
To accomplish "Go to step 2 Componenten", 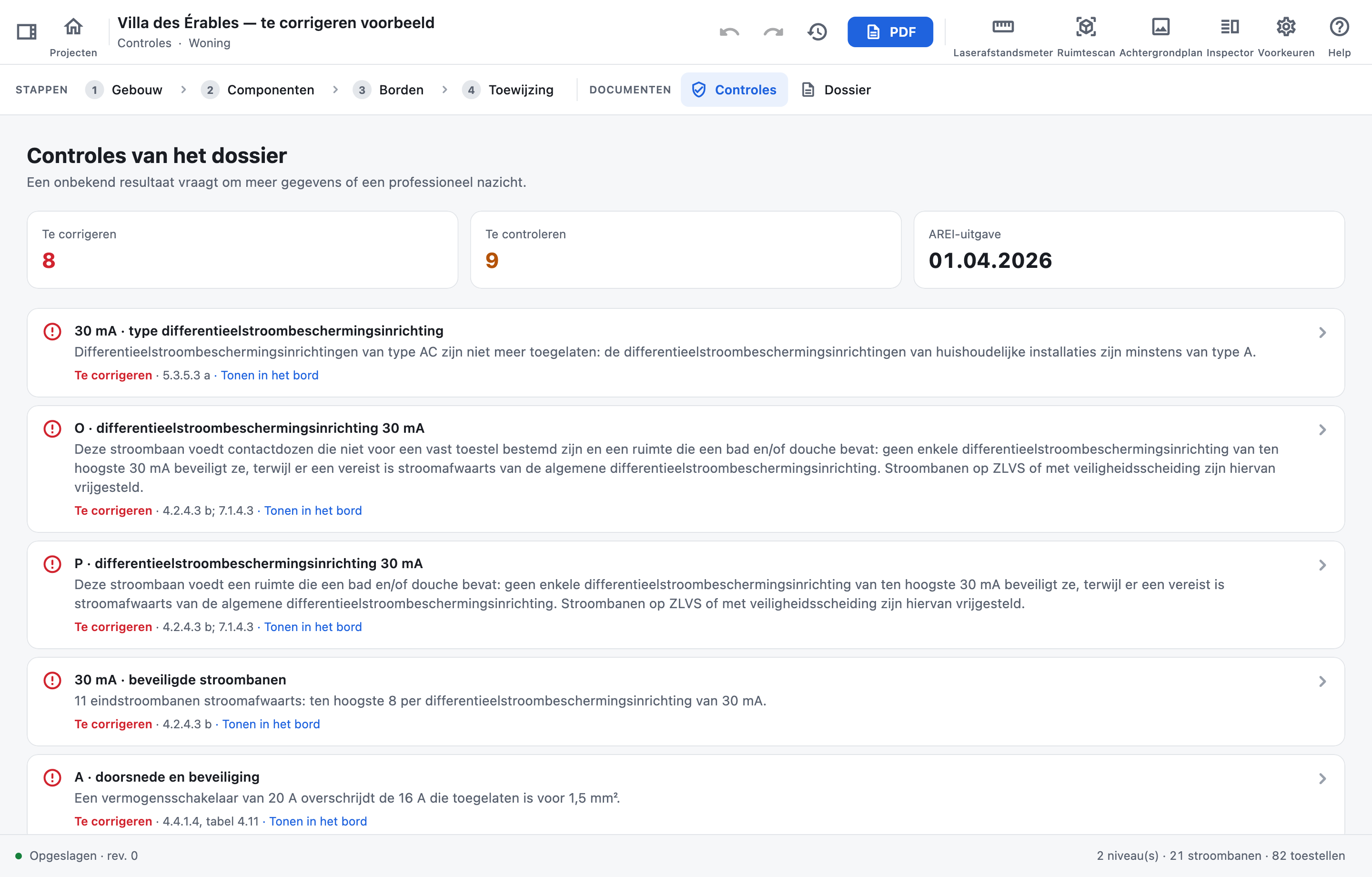I will [258, 90].
